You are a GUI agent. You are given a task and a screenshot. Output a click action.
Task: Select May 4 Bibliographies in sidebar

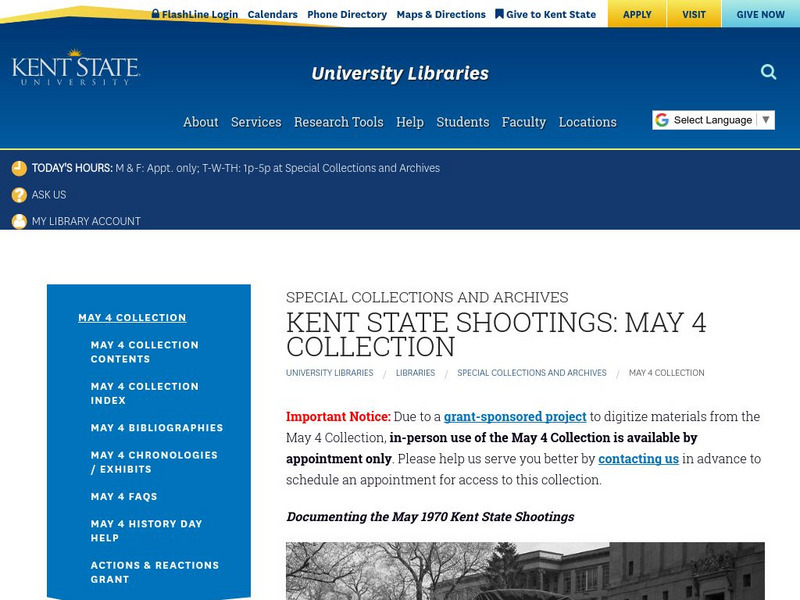click(x=156, y=428)
